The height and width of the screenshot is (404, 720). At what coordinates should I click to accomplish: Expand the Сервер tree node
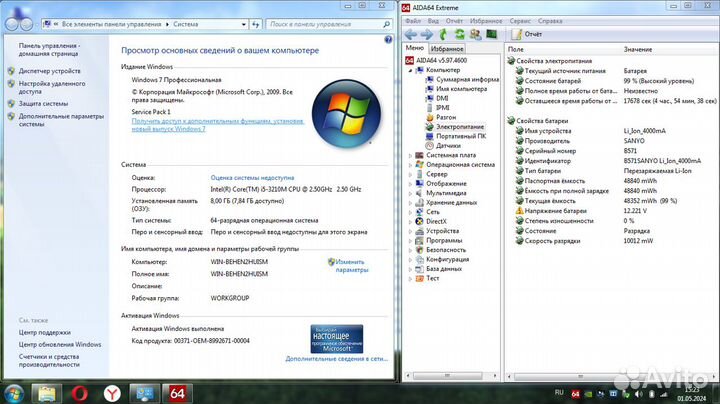point(411,174)
